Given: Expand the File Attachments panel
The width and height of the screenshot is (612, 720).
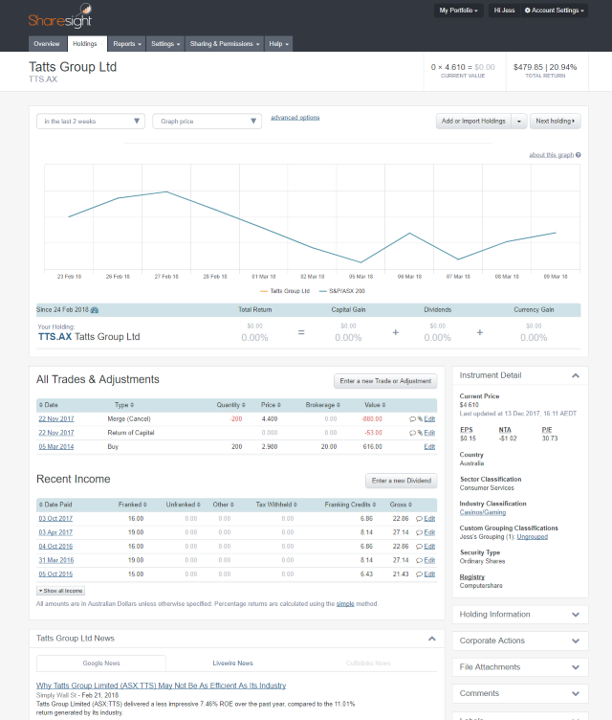Looking at the screenshot, I should (576, 667).
